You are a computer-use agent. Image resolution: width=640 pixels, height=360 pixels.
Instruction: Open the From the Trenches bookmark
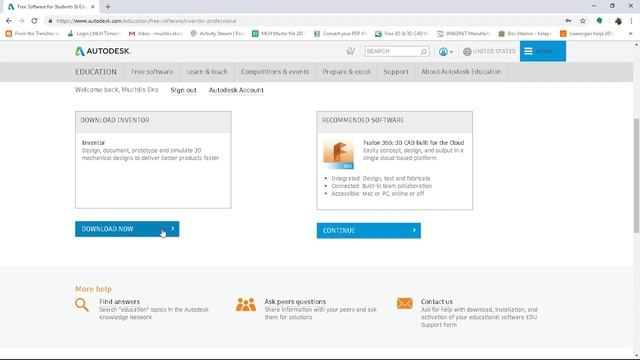pyautogui.click(x=32, y=33)
